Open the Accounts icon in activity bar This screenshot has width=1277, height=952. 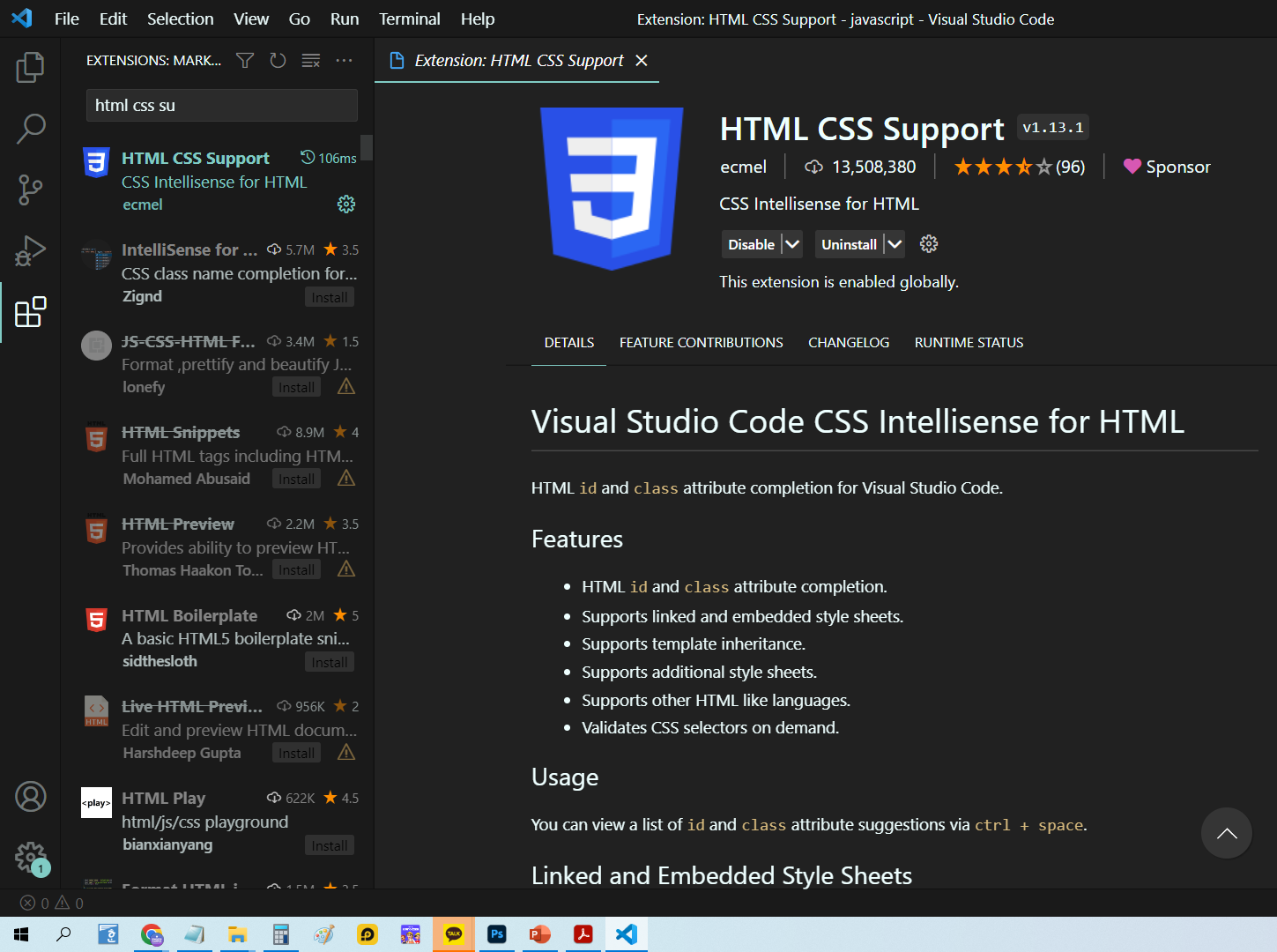click(30, 797)
